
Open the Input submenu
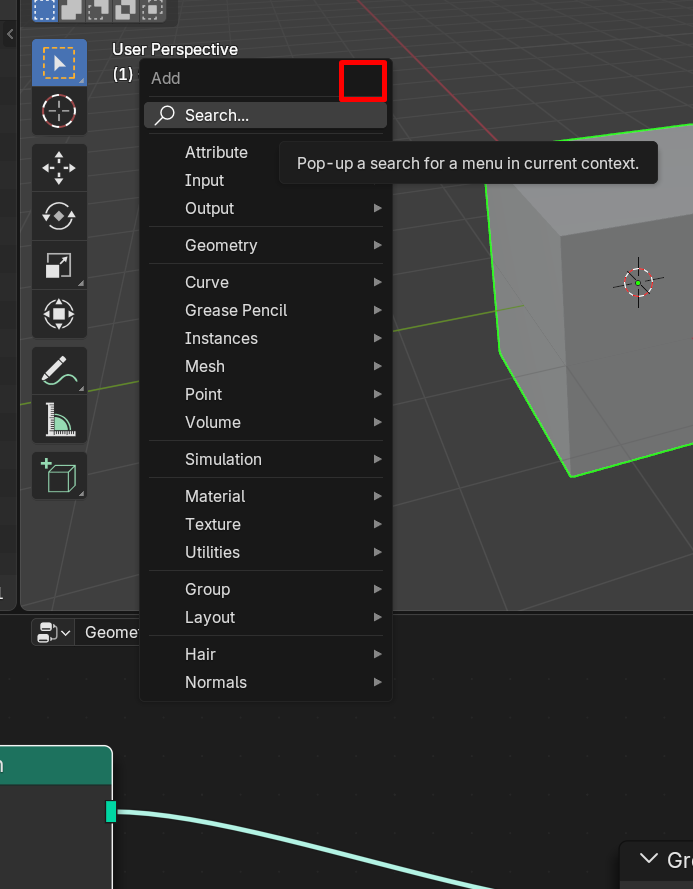(x=265, y=180)
